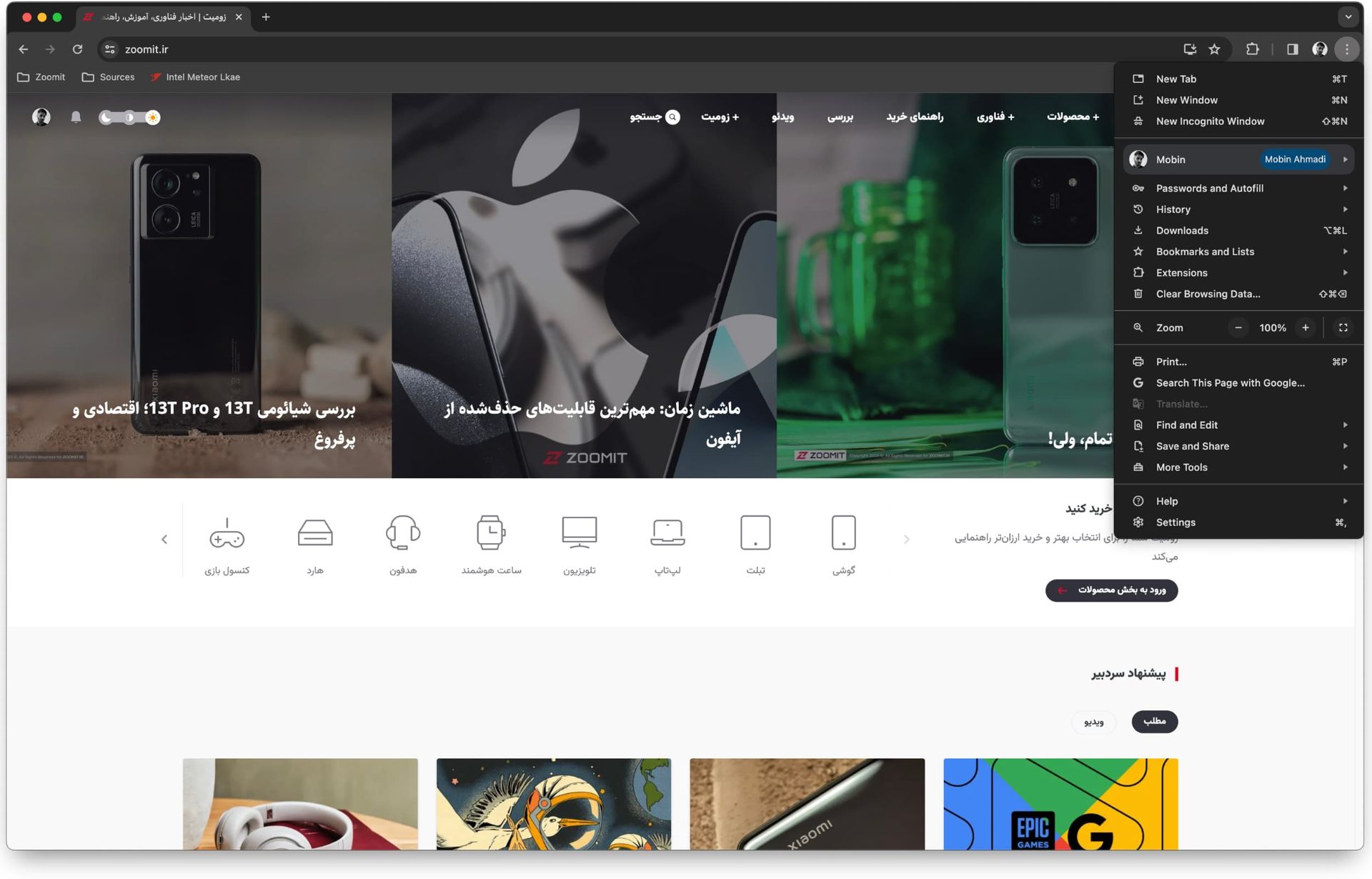Expand the Mobin profile submenu
Screen dimensions: 1372x879
(x=1239, y=159)
